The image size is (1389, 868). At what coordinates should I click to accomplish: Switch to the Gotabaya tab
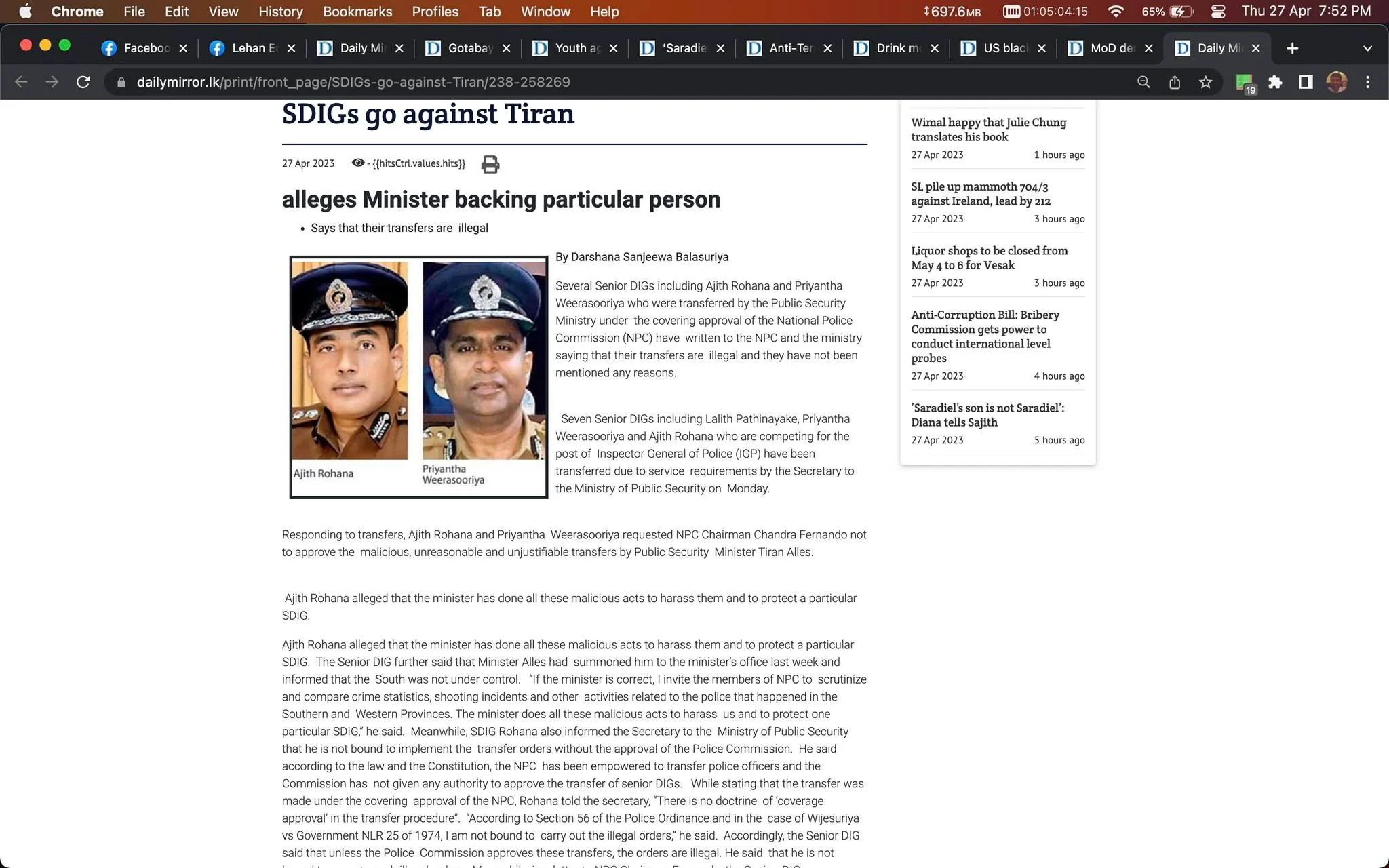(x=468, y=48)
